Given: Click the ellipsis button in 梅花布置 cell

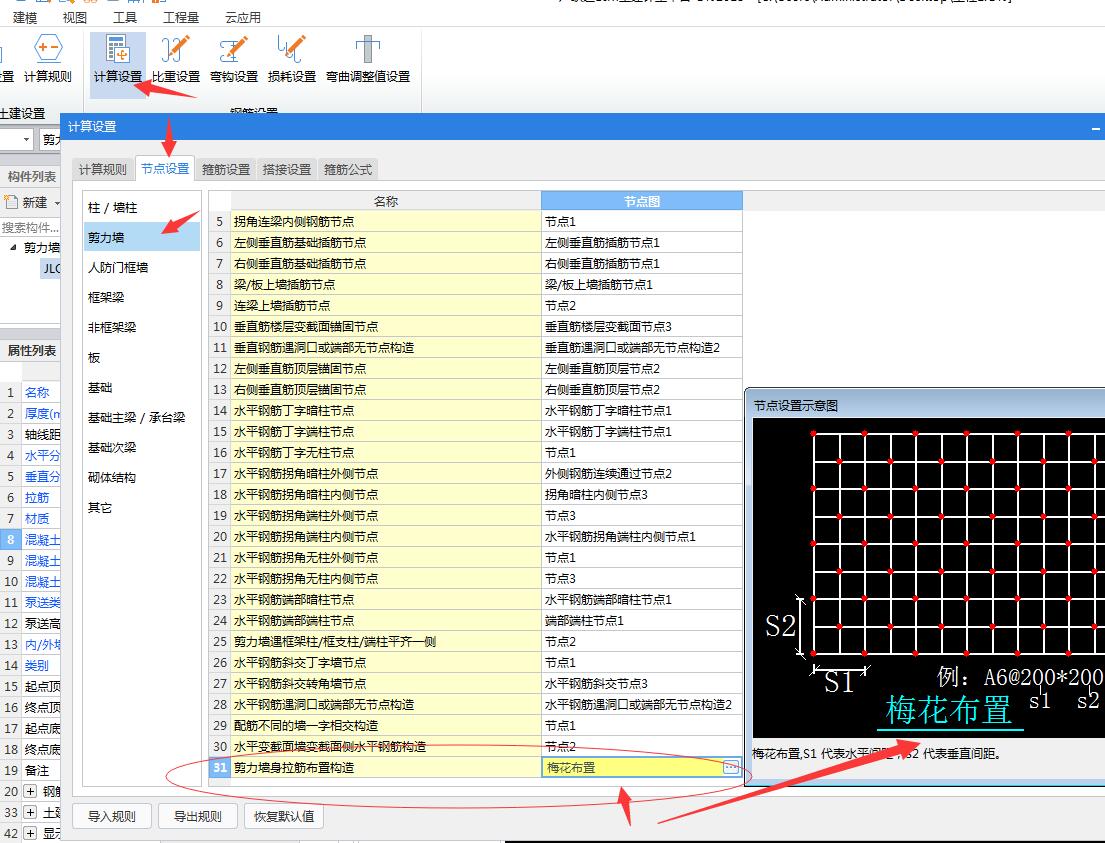Looking at the screenshot, I should (x=731, y=767).
